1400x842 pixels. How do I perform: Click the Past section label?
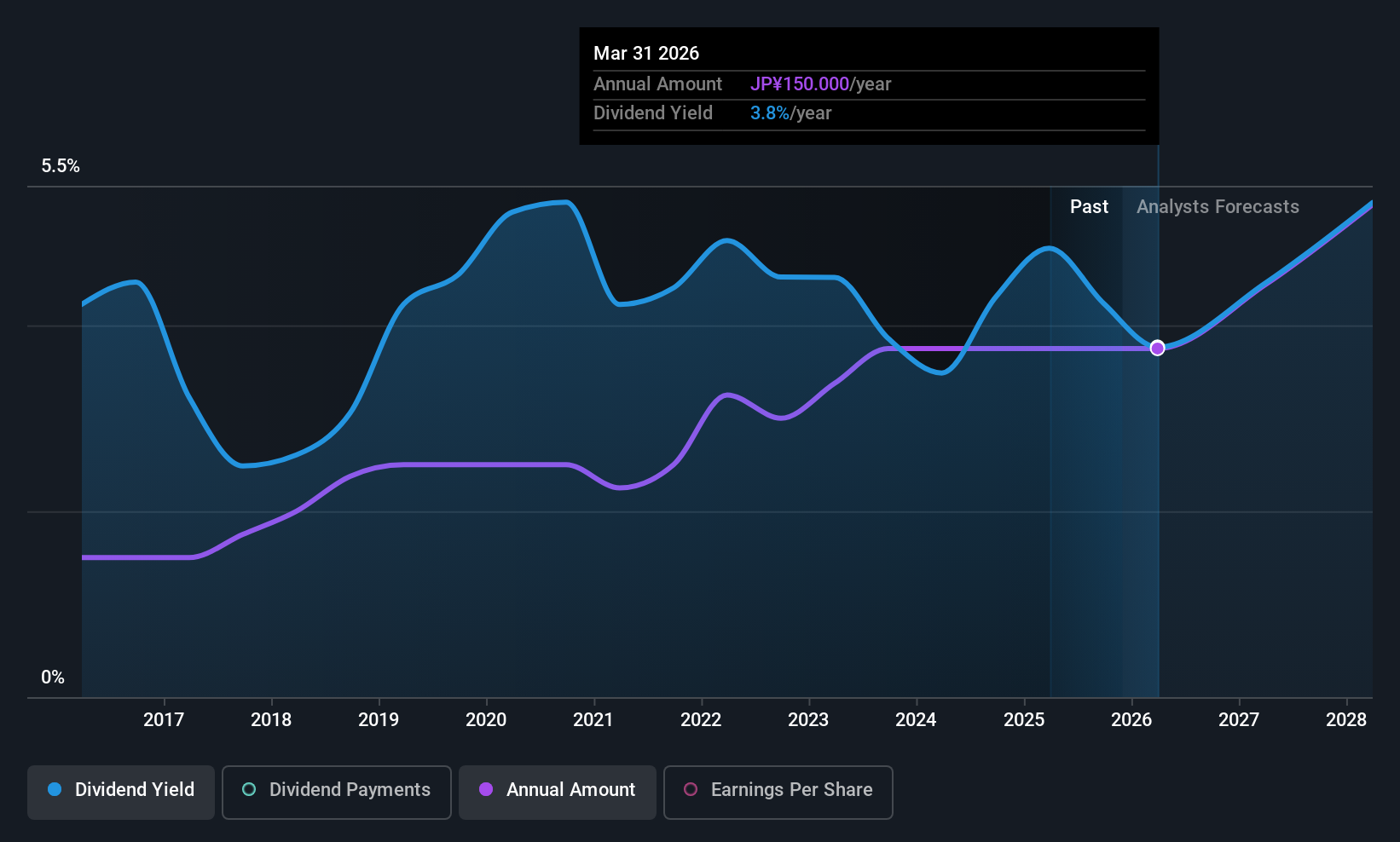point(1089,207)
